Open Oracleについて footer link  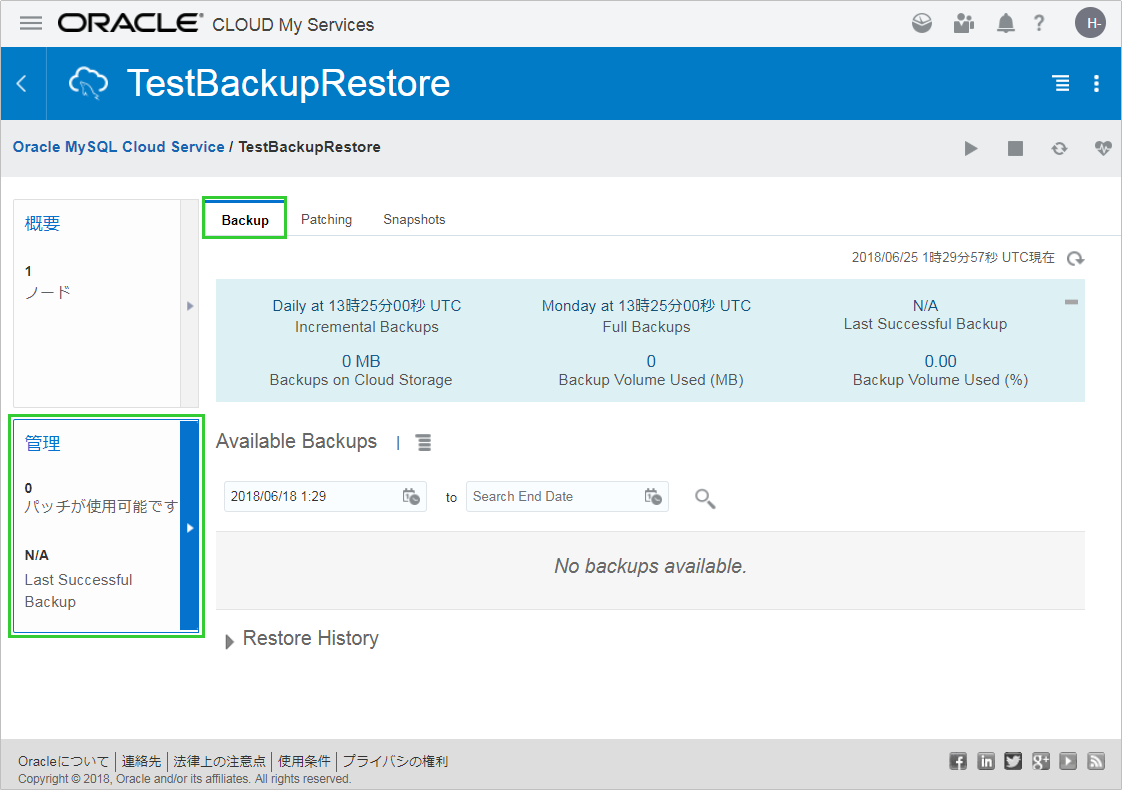(64, 761)
